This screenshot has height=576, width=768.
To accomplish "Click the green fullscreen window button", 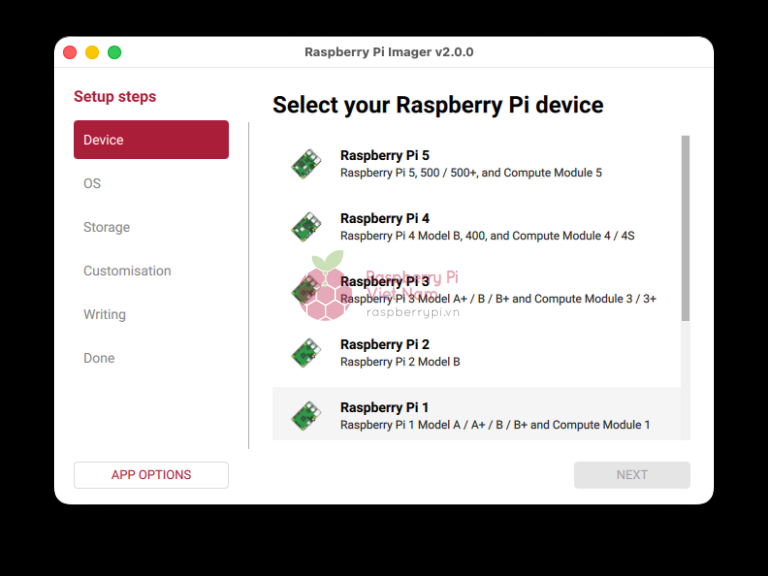I will [x=114, y=52].
